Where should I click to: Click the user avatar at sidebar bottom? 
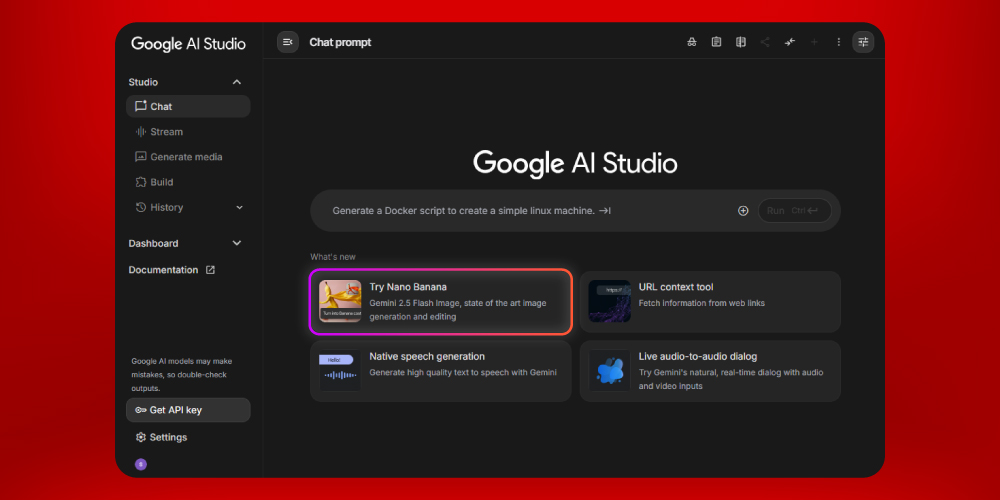pyautogui.click(x=141, y=464)
